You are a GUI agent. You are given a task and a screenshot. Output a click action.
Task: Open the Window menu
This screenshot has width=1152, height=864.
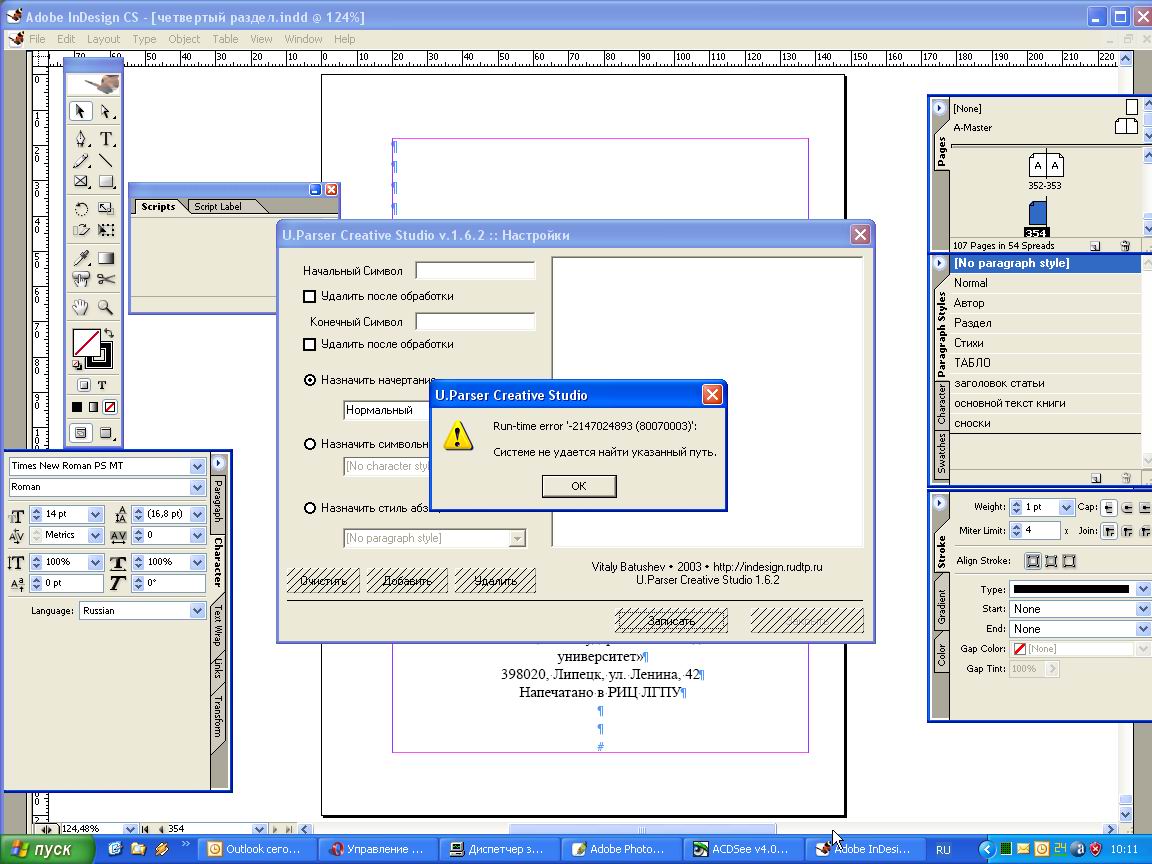[303, 39]
